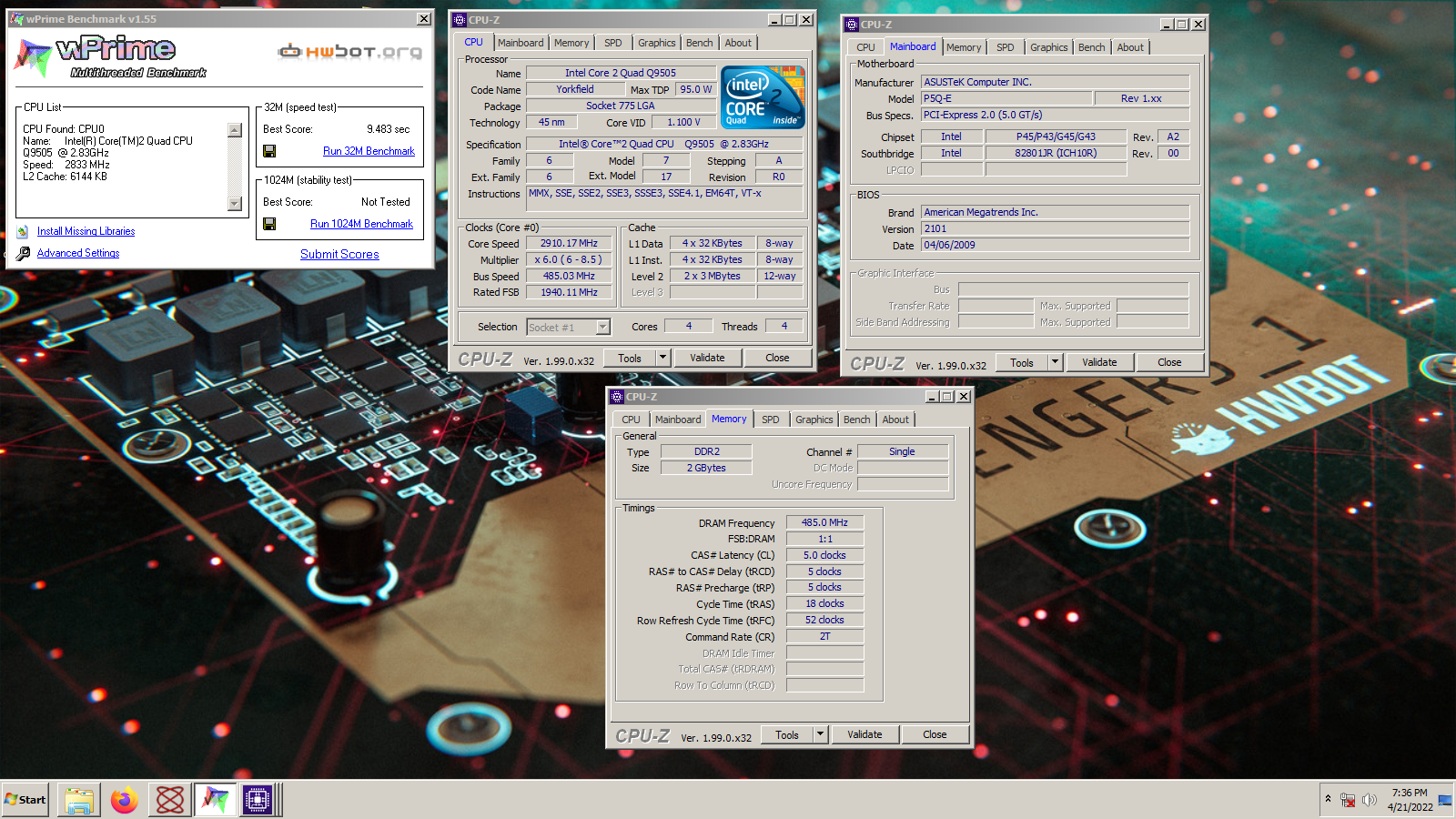This screenshot has height=819, width=1456.
Task: Click Close button in CPU-Z CPU window
Action: pyautogui.click(x=777, y=358)
